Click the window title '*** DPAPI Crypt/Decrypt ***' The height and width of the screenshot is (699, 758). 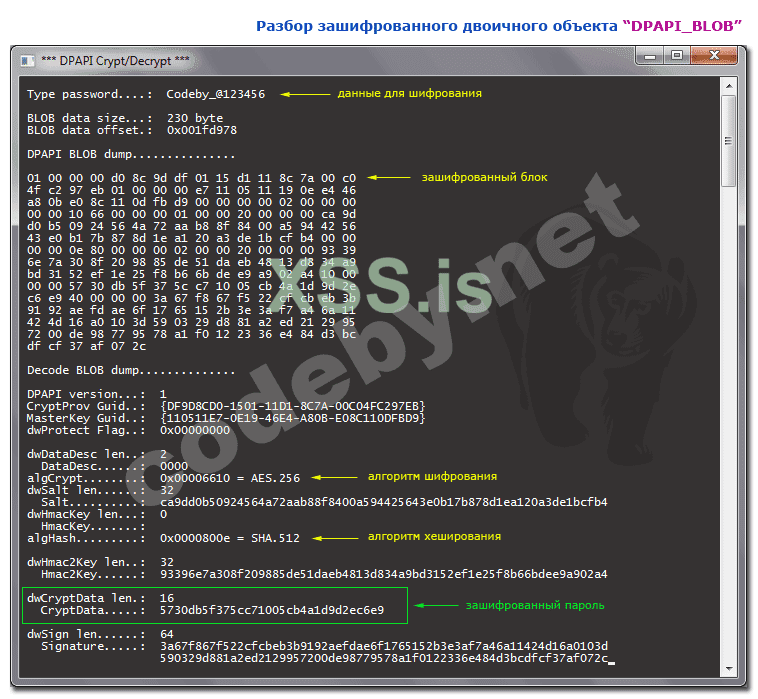point(115,61)
